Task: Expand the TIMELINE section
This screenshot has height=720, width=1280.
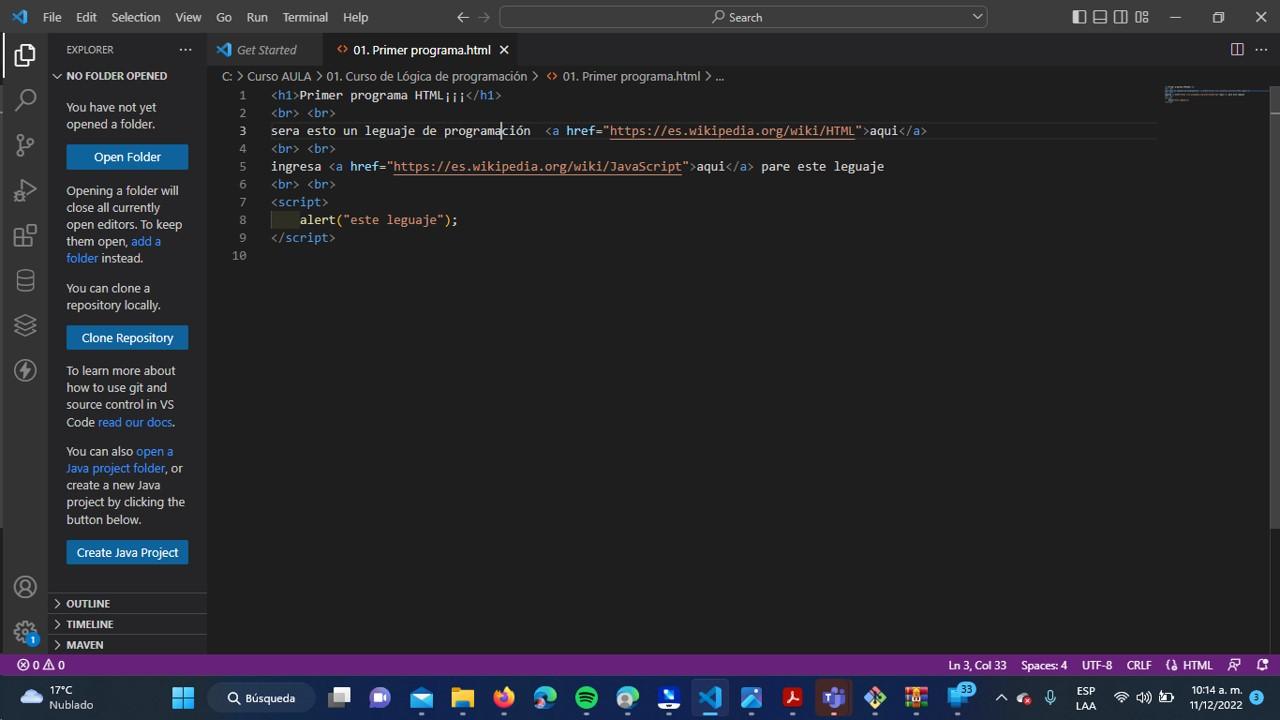Action: click(128, 624)
